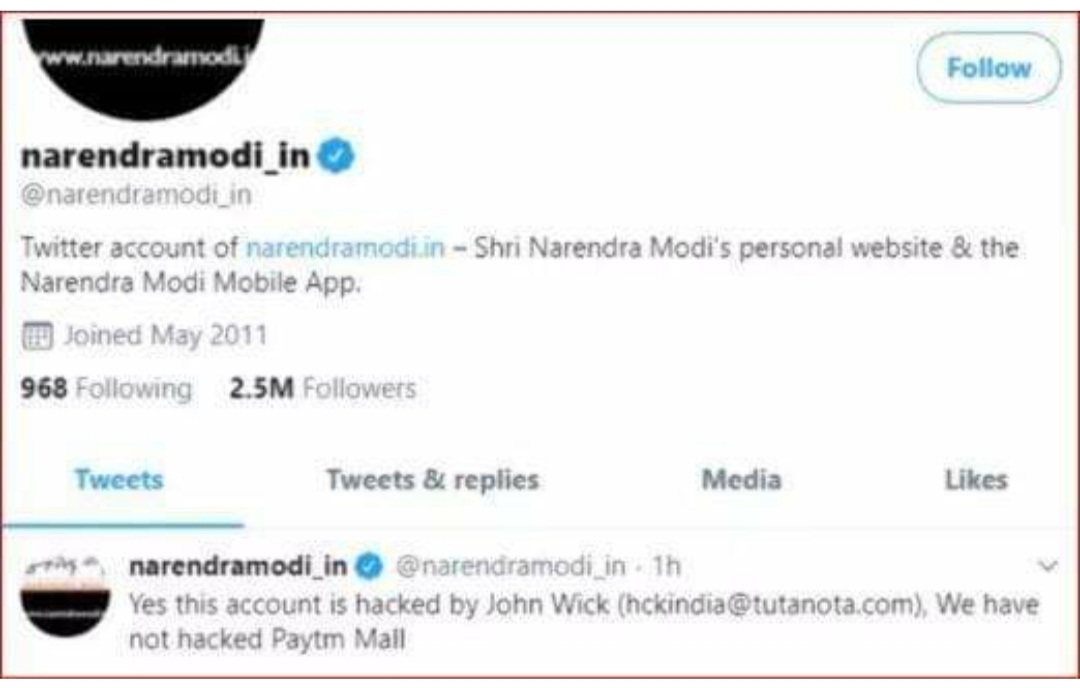Click the verified badge in the tweet header
1080x688 pixels.
(370, 567)
